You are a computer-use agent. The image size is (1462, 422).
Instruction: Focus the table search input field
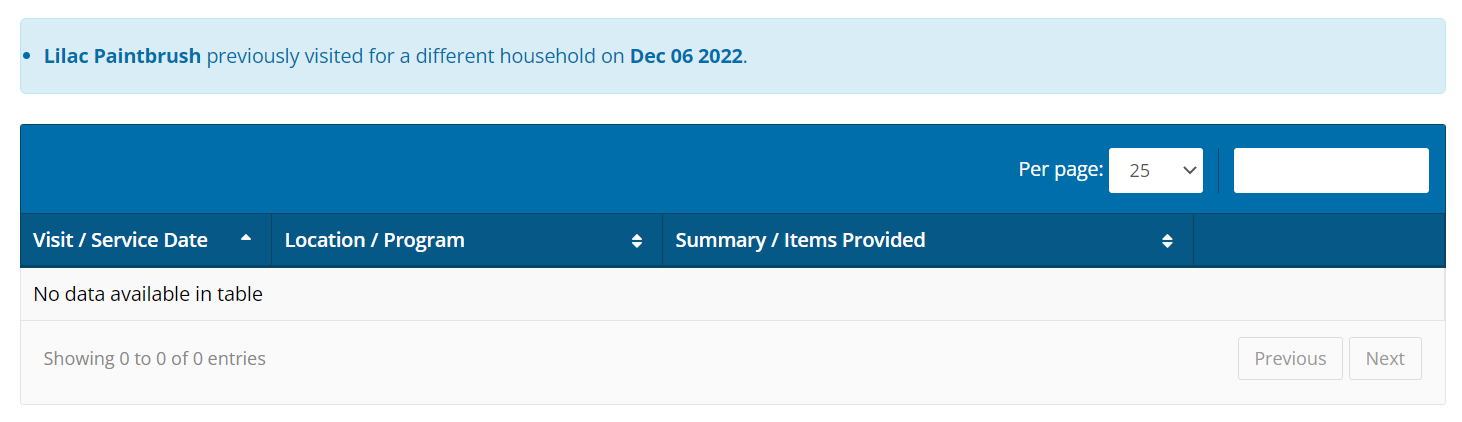click(x=1330, y=170)
